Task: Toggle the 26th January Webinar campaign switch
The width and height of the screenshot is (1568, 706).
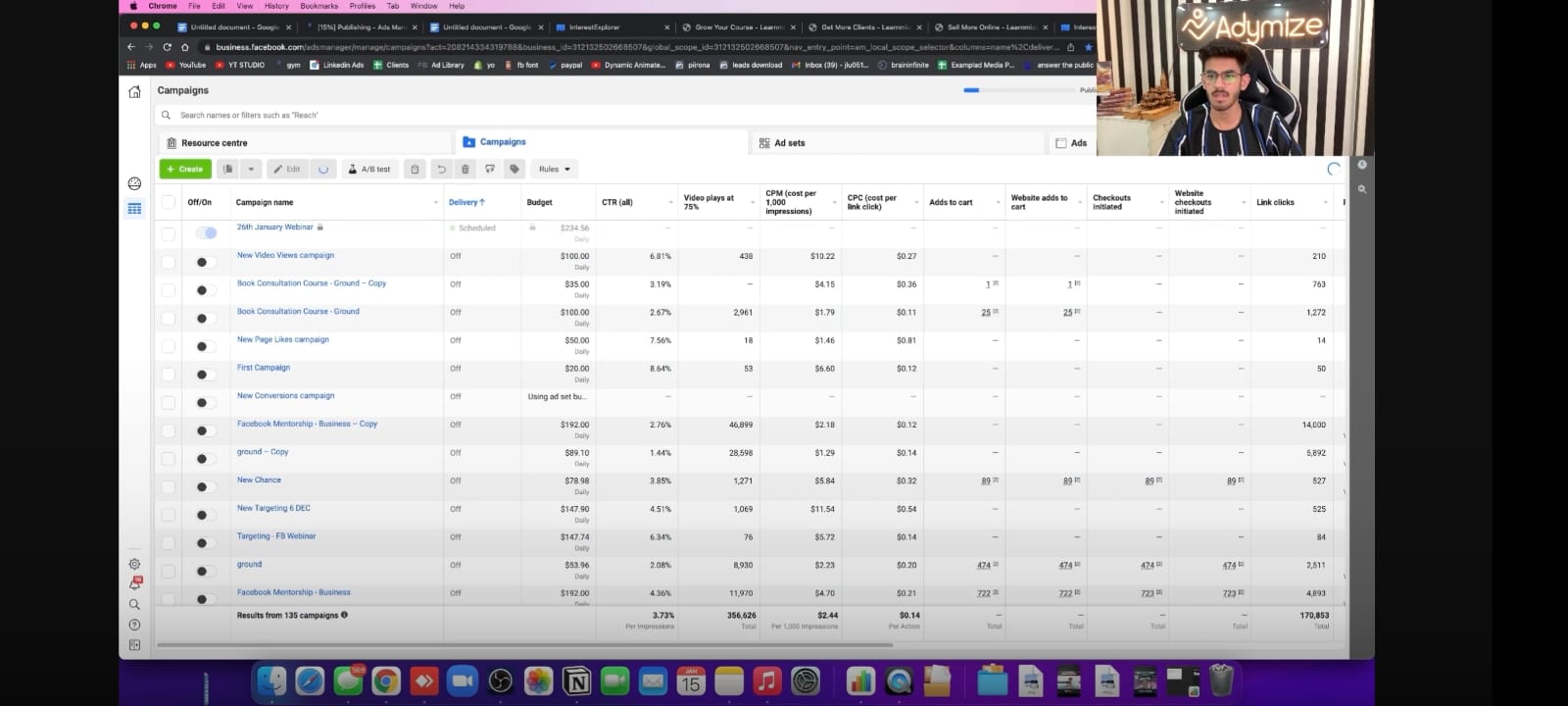Action: pos(206,232)
